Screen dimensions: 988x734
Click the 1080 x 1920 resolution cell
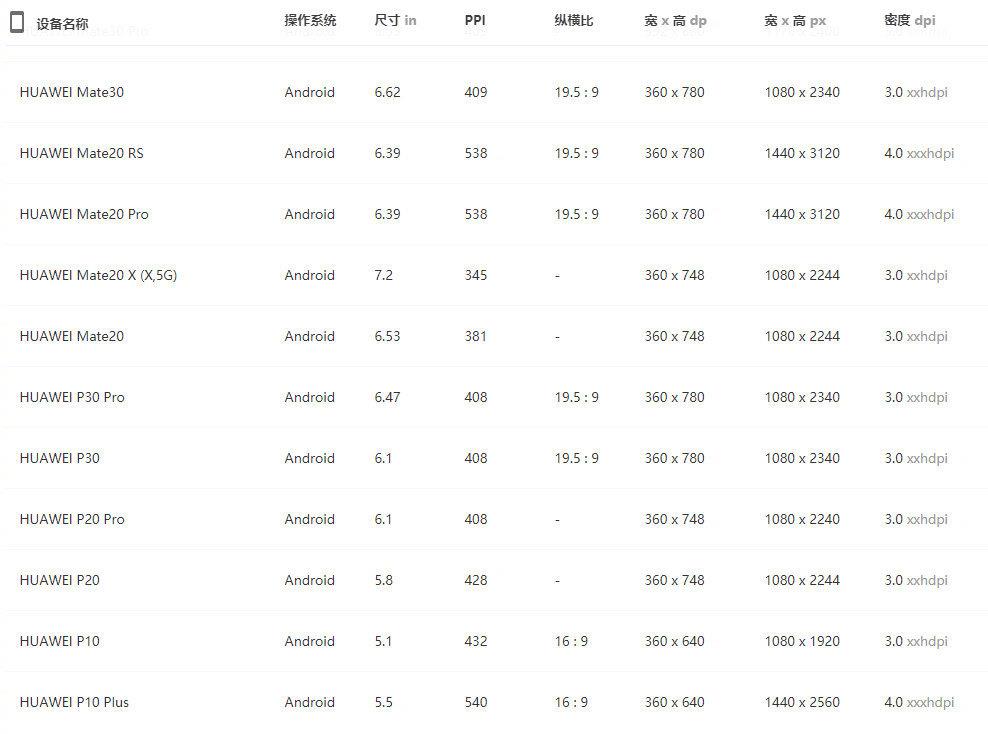(802, 641)
